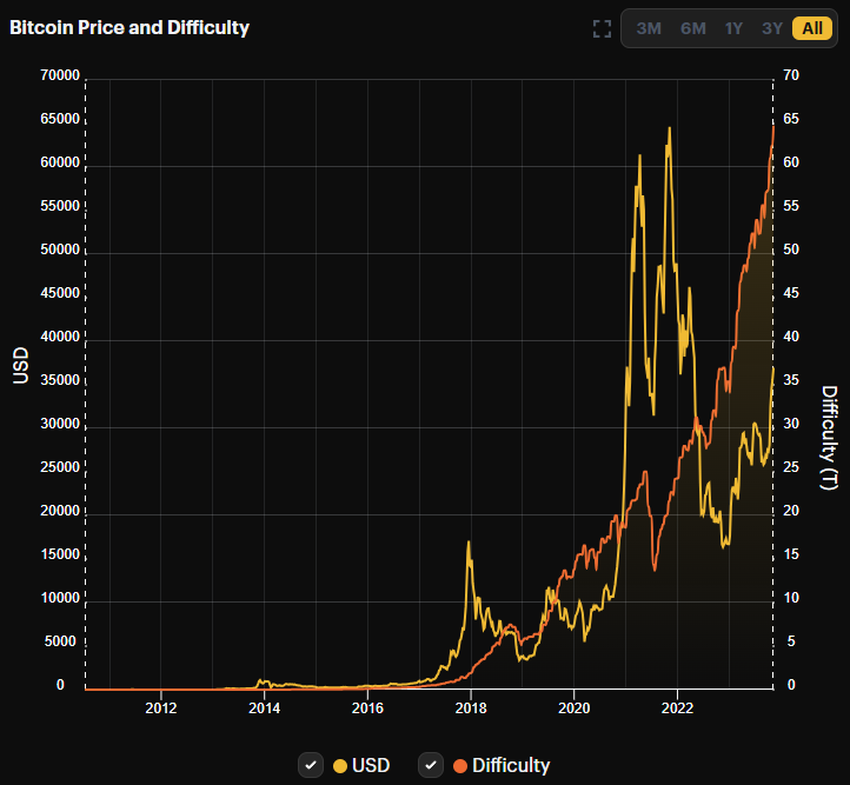Toggle the USD series checkbox
Viewport: 850px width, 785px height.
pyautogui.click(x=311, y=765)
